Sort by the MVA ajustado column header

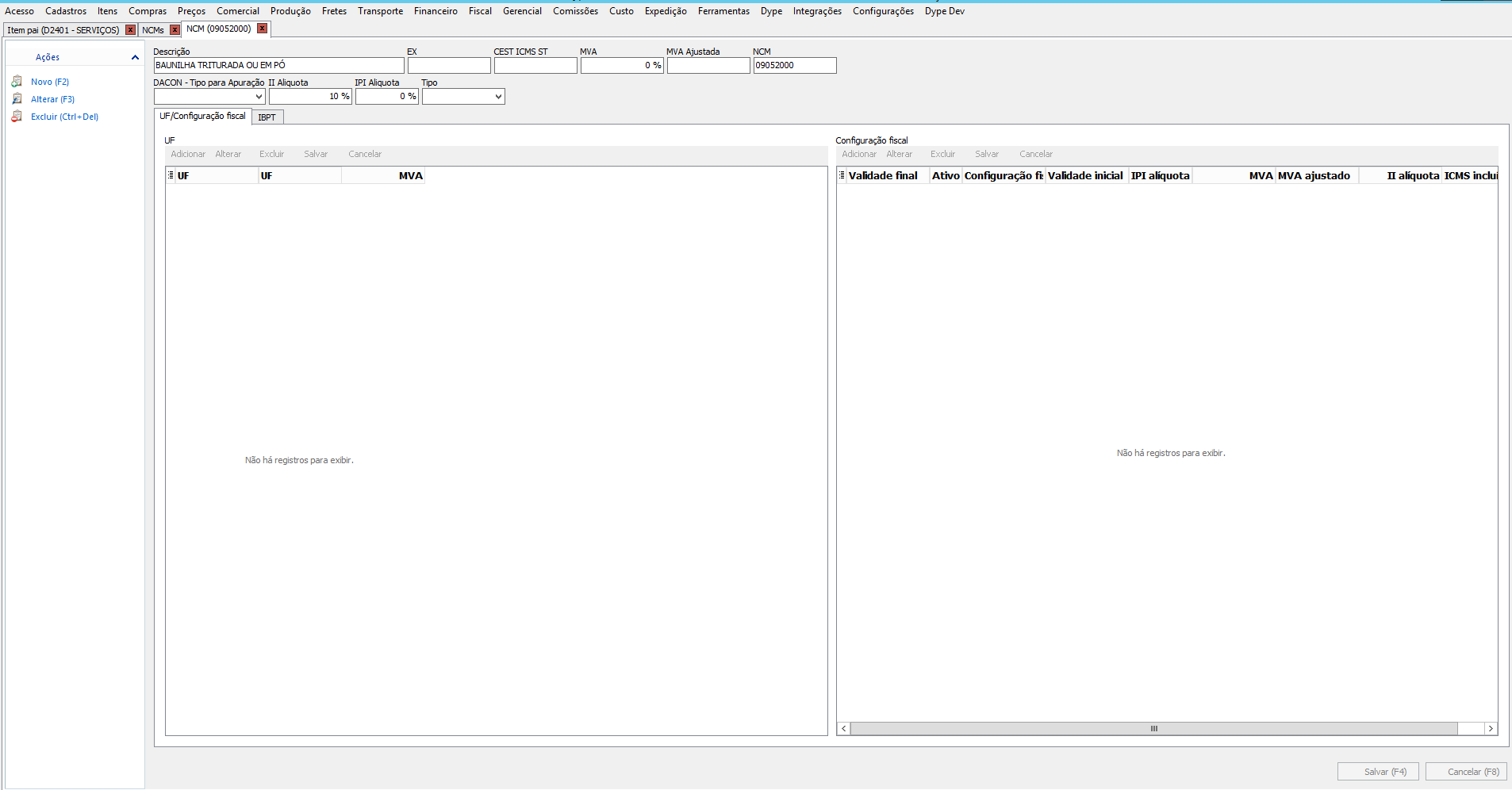[1317, 175]
